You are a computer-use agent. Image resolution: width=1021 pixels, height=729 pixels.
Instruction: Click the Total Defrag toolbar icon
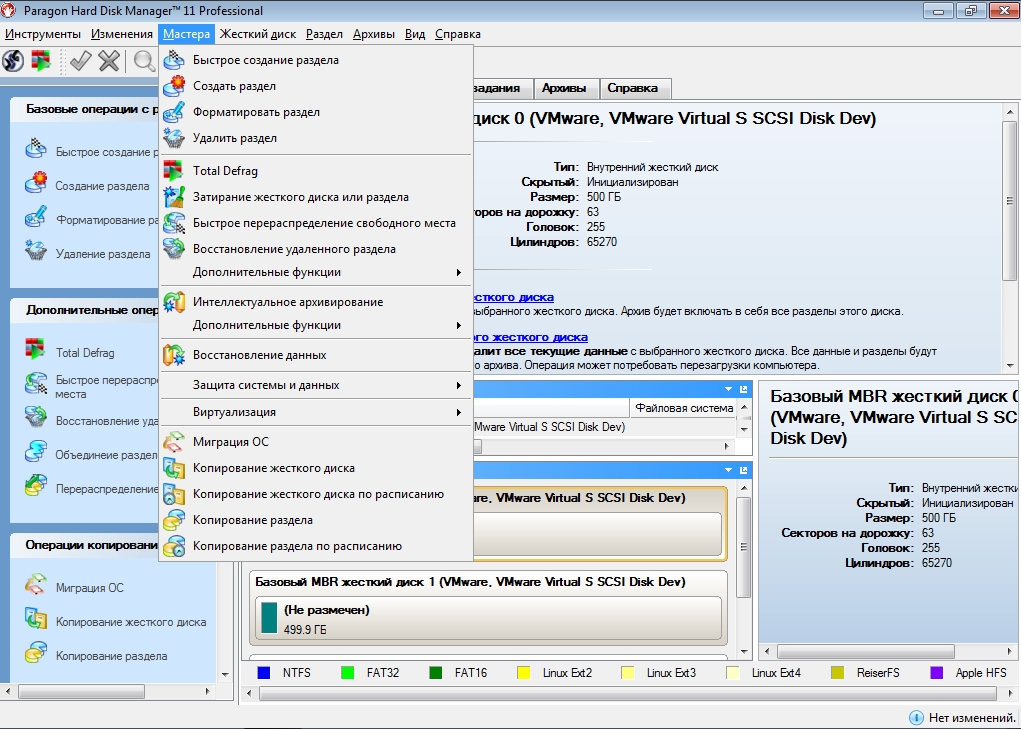coord(42,61)
